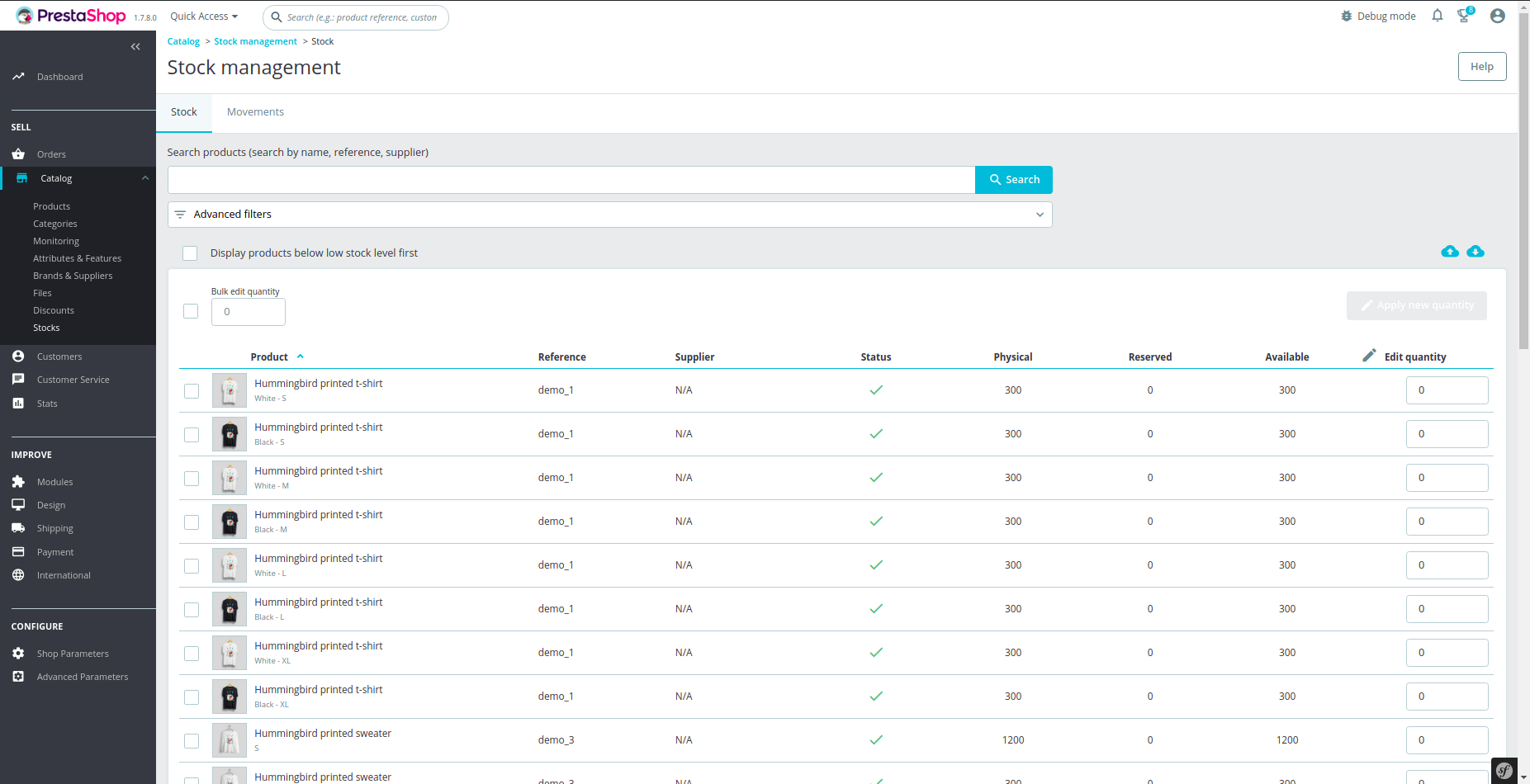Screen dimensions: 1530x784
Task: Check the Bulk edit quantity checkbox
Action: pyautogui.click(x=191, y=311)
